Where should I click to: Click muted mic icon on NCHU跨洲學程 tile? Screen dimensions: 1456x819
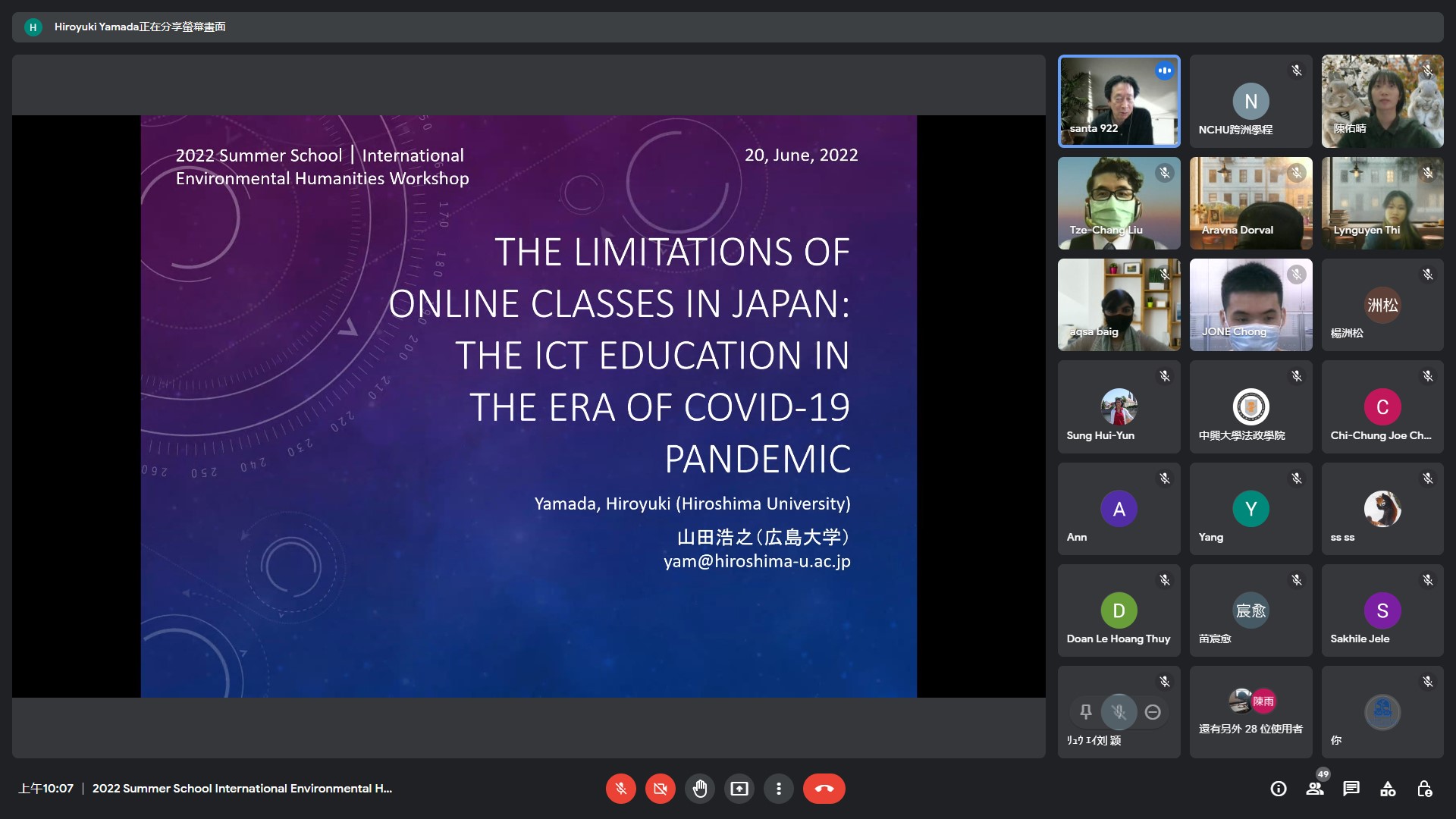(1297, 71)
